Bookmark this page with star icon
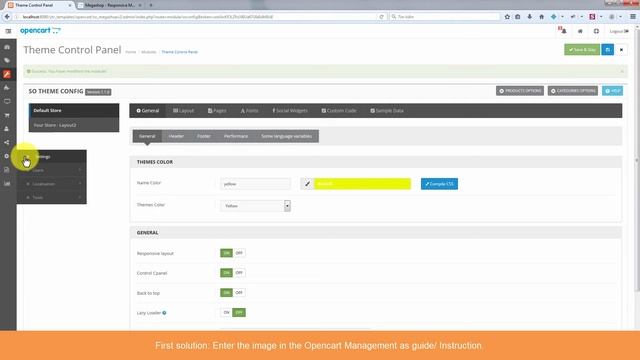This screenshot has width=640, height=360. 507,17
